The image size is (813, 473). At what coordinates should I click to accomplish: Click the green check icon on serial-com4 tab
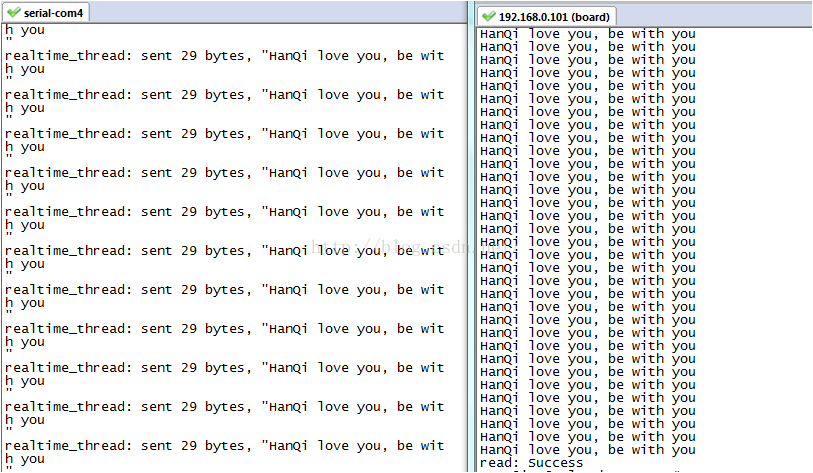tap(14, 12)
